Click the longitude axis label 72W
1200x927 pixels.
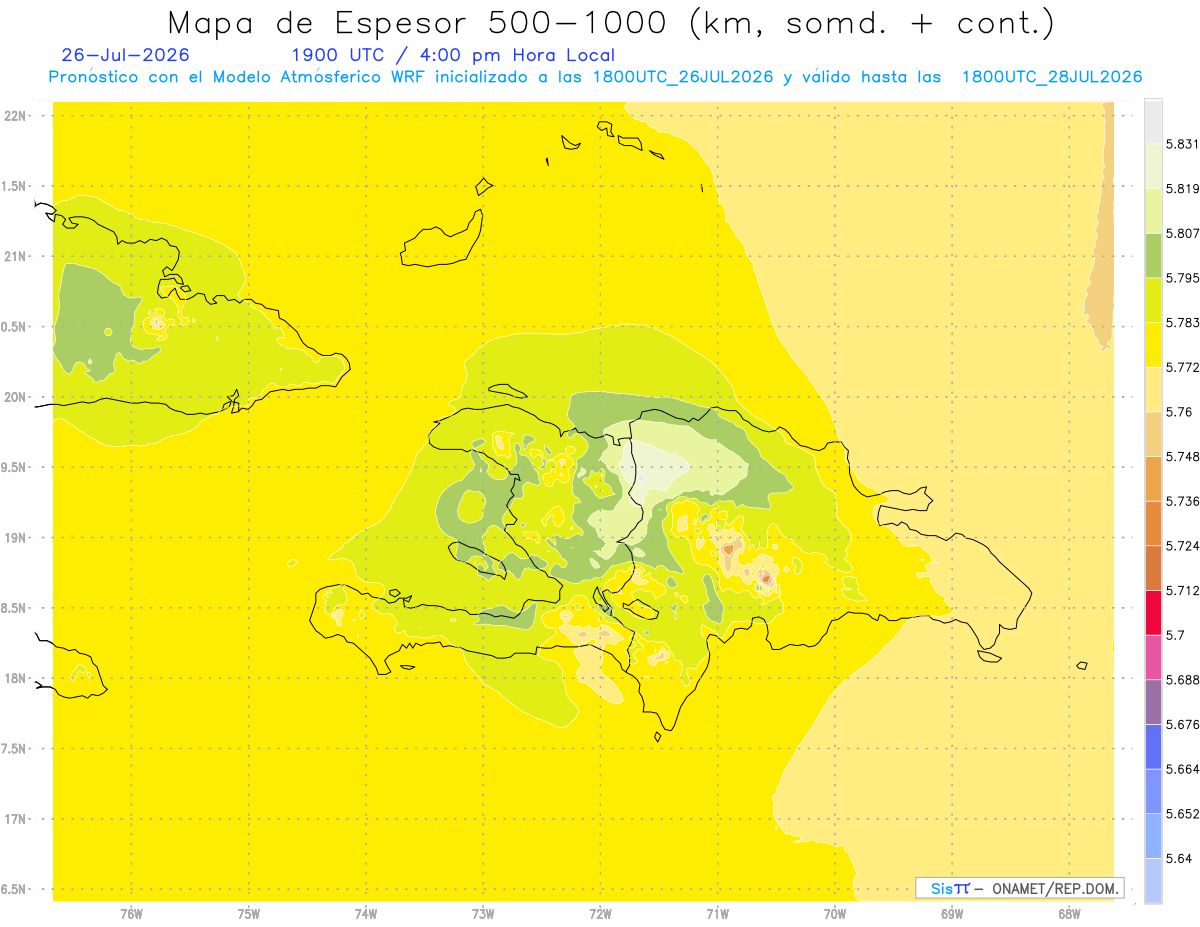pos(600,913)
